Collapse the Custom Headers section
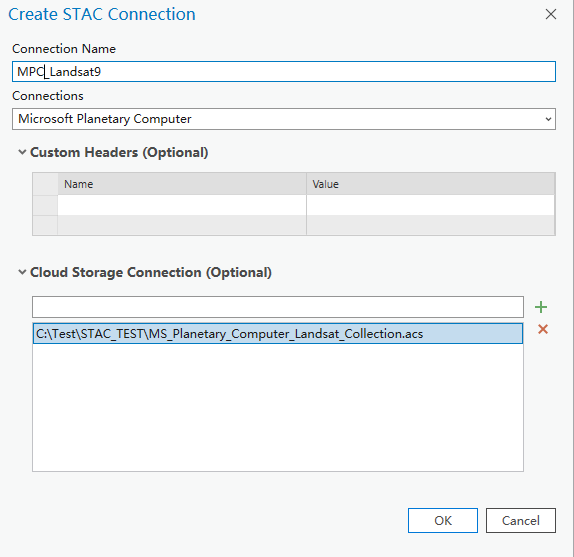The width and height of the screenshot is (574, 557). point(22,152)
